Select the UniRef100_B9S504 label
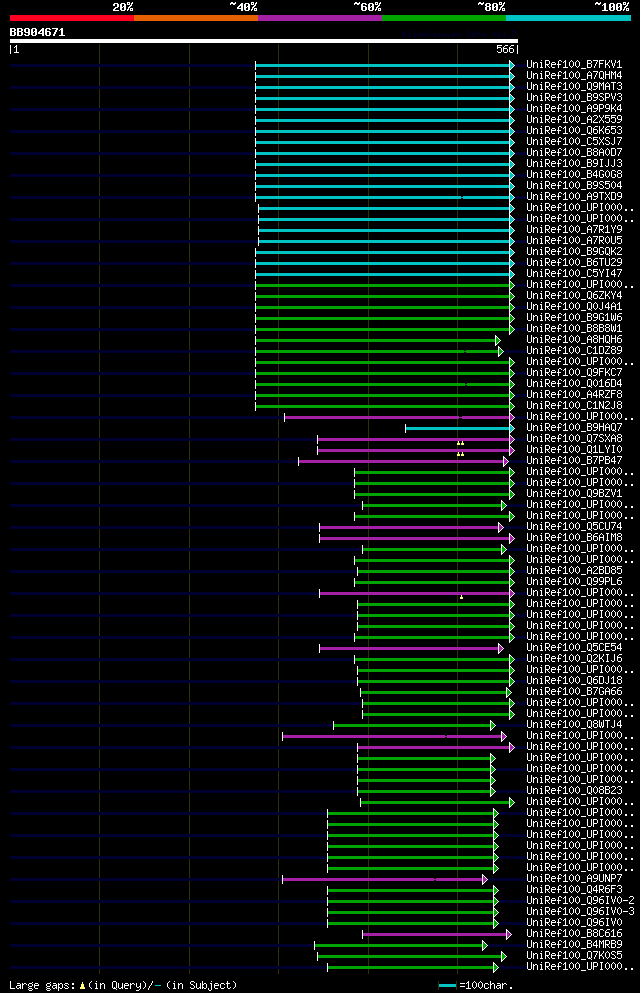 [574, 186]
